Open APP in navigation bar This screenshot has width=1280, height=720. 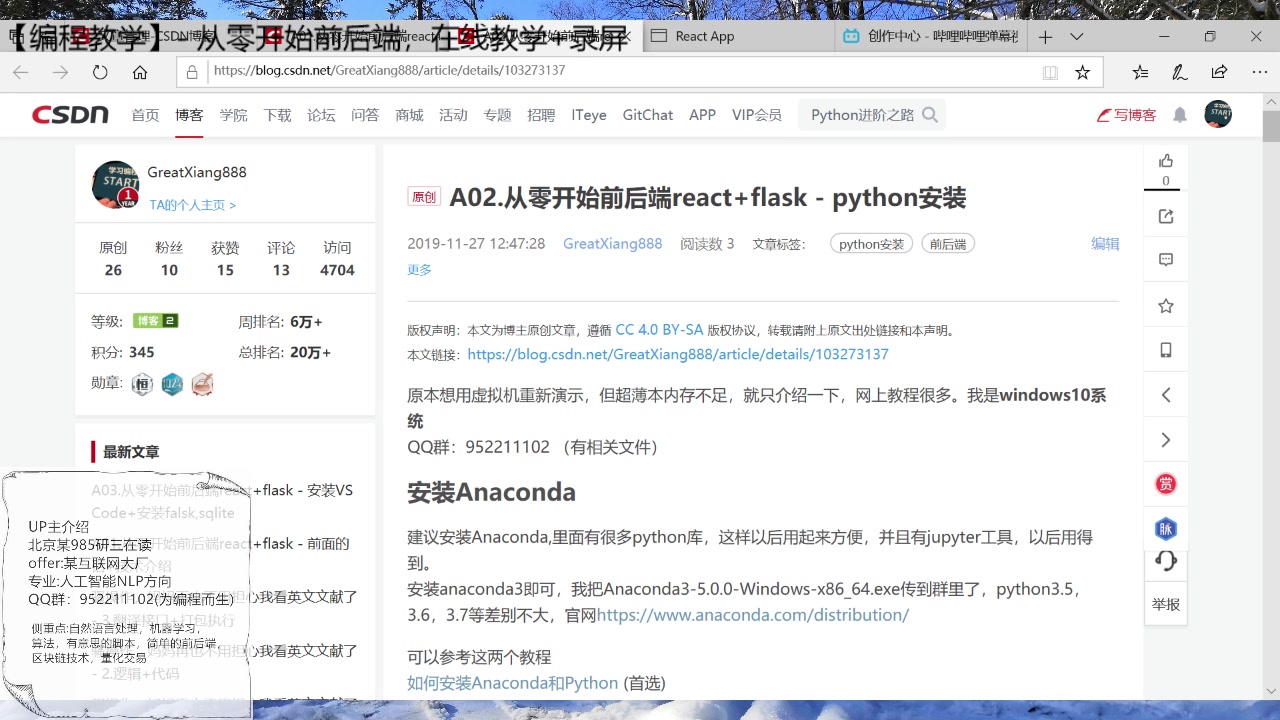[703, 115]
